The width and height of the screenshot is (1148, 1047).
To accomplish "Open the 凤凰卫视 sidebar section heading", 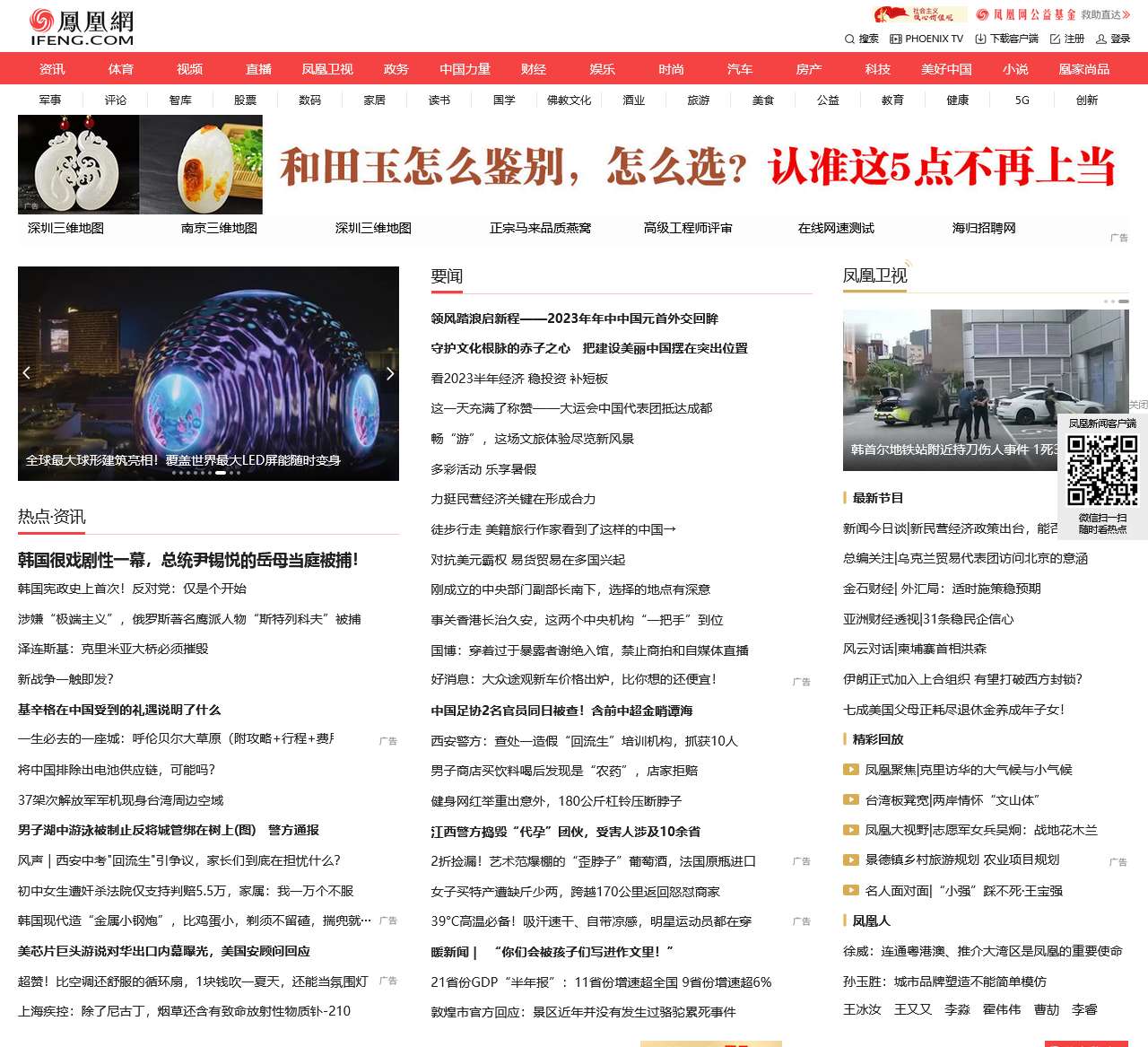I will [875, 276].
